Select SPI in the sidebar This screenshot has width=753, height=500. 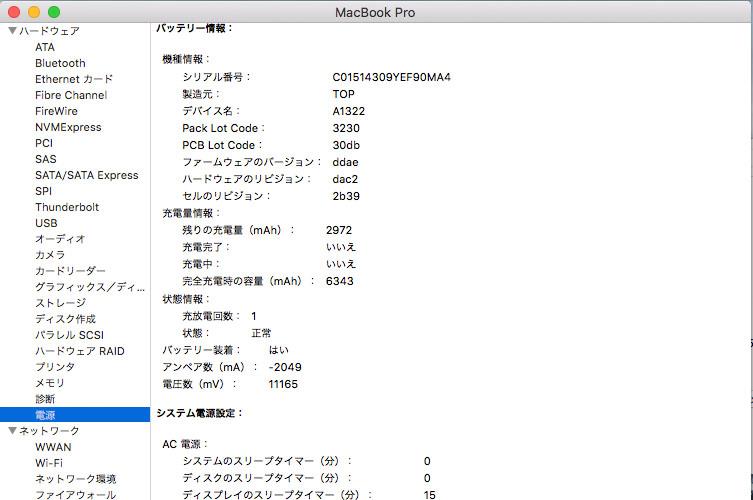[x=43, y=191]
